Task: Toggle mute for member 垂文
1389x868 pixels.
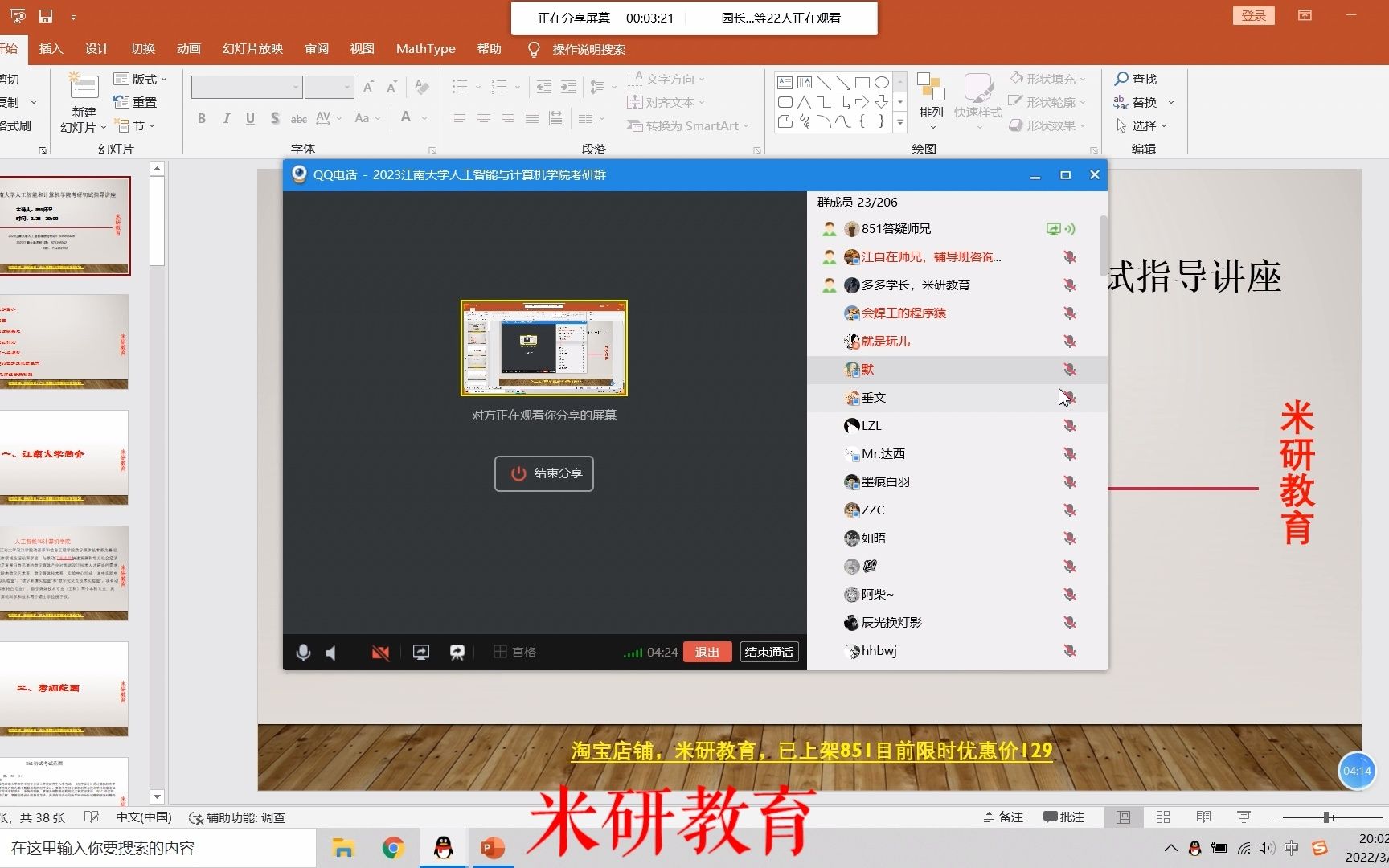Action: [x=1069, y=397]
